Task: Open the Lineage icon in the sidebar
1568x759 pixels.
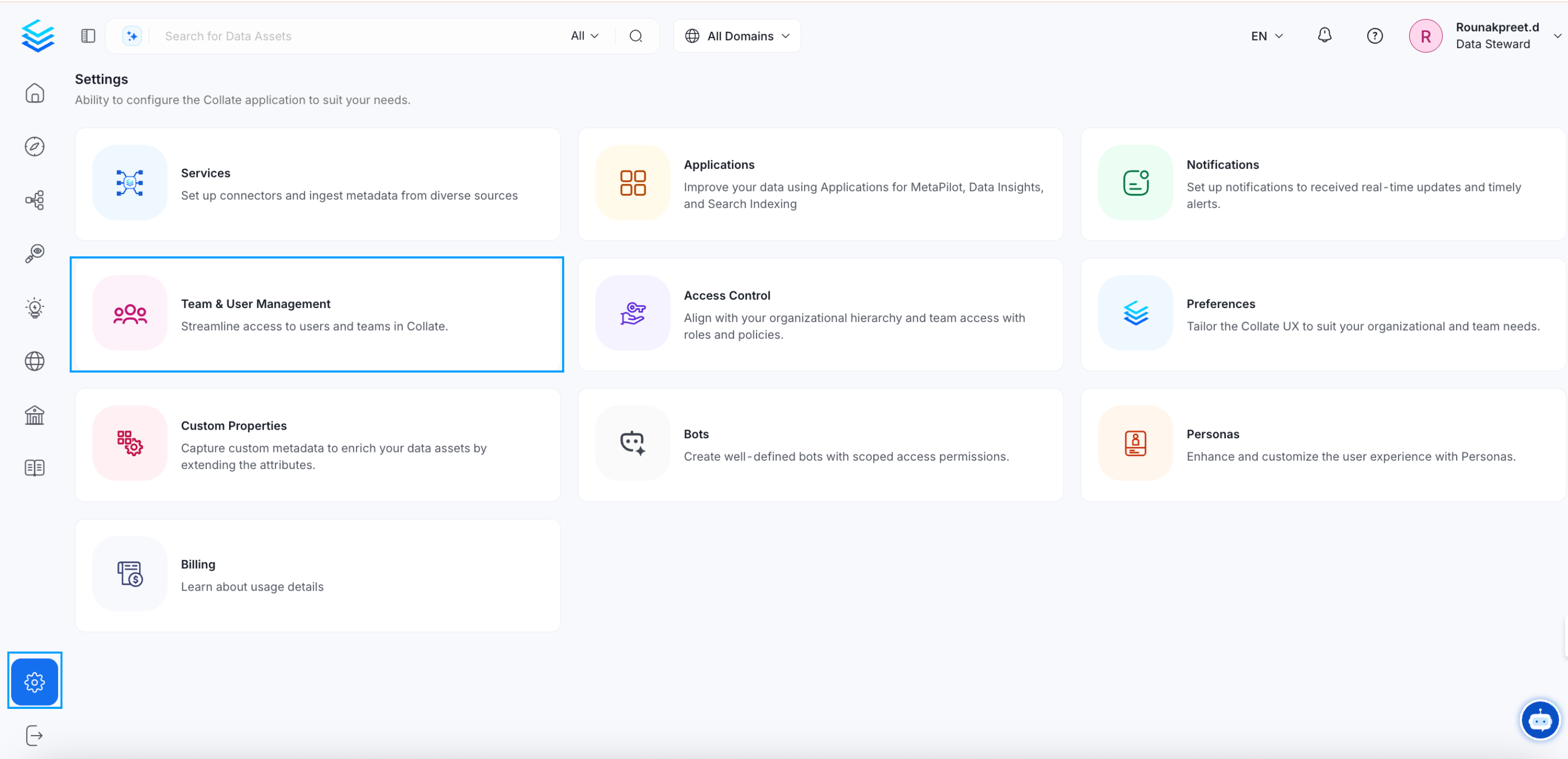Action: pyautogui.click(x=35, y=200)
